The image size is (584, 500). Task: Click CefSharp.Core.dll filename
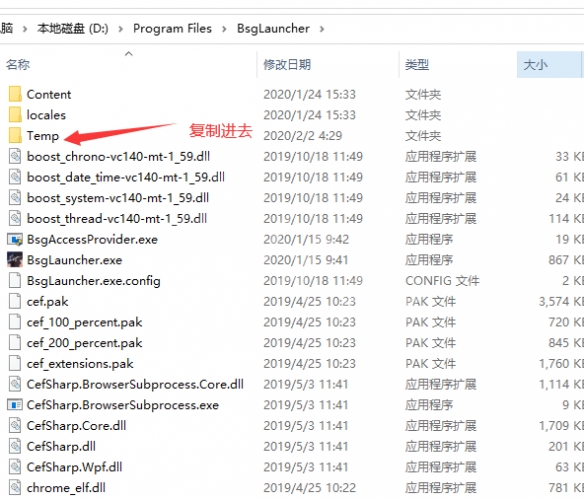76,425
